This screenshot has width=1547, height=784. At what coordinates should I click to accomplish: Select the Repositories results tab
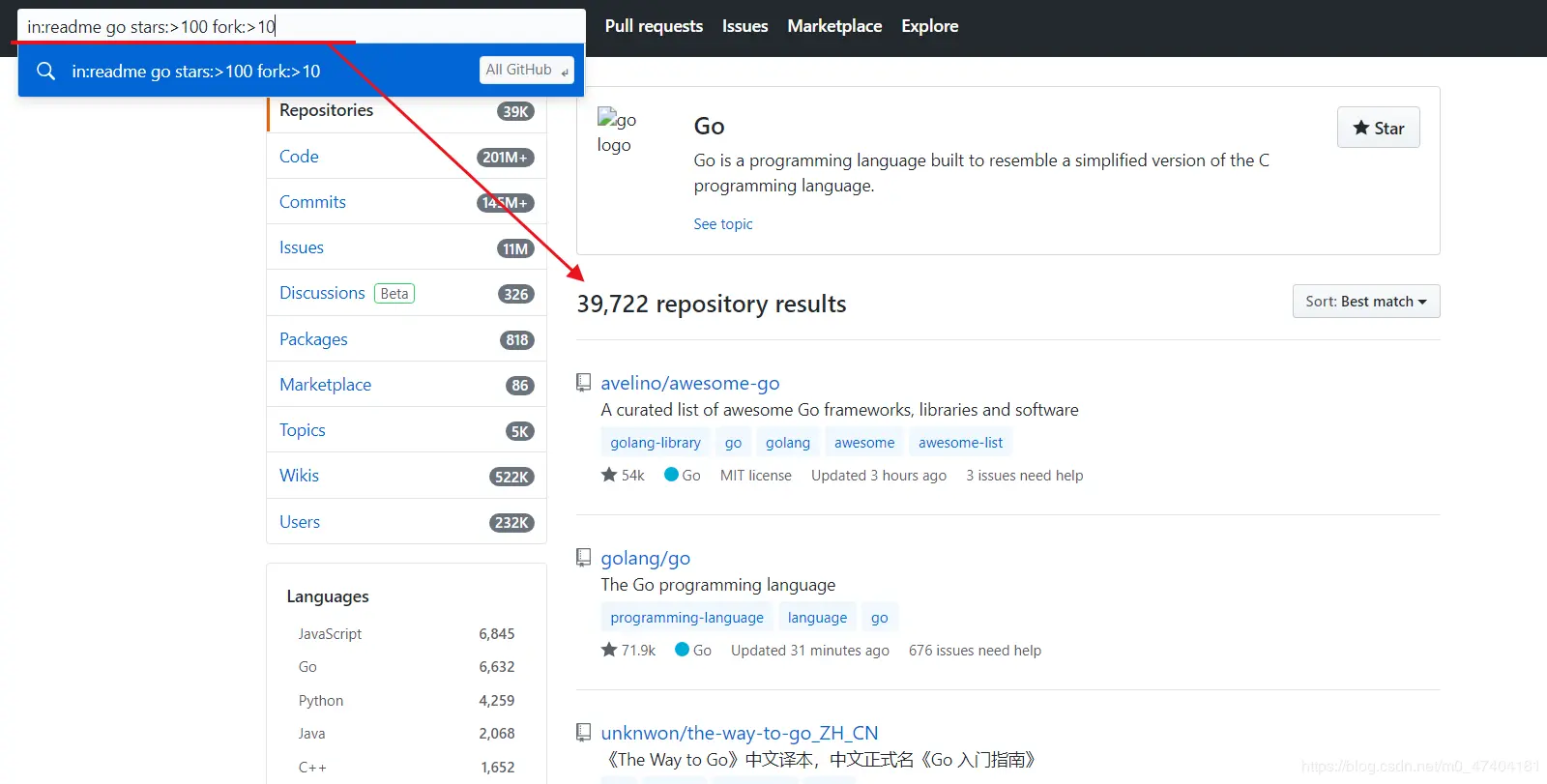(x=406, y=111)
